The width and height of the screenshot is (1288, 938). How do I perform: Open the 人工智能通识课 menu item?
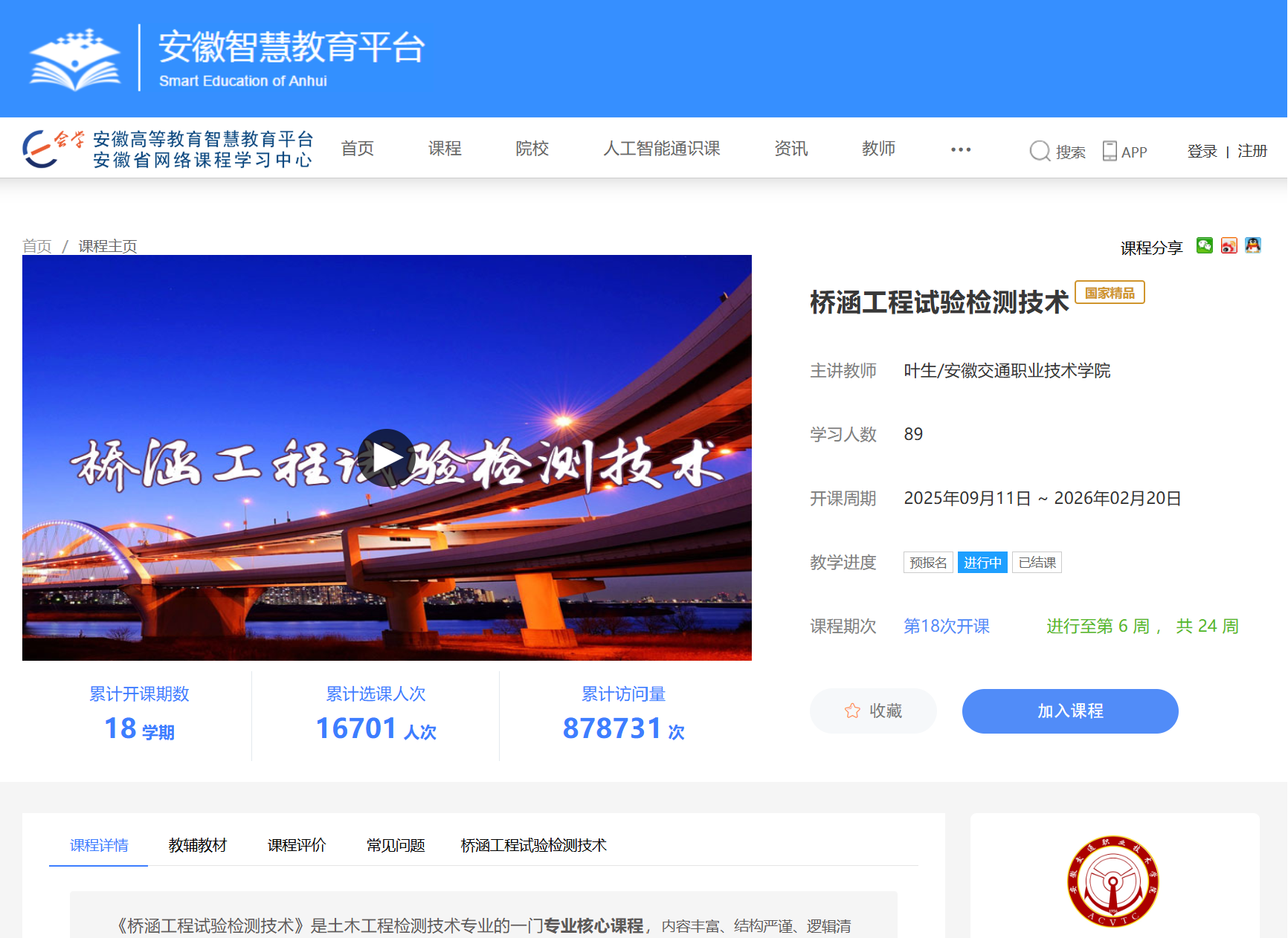click(661, 148)
